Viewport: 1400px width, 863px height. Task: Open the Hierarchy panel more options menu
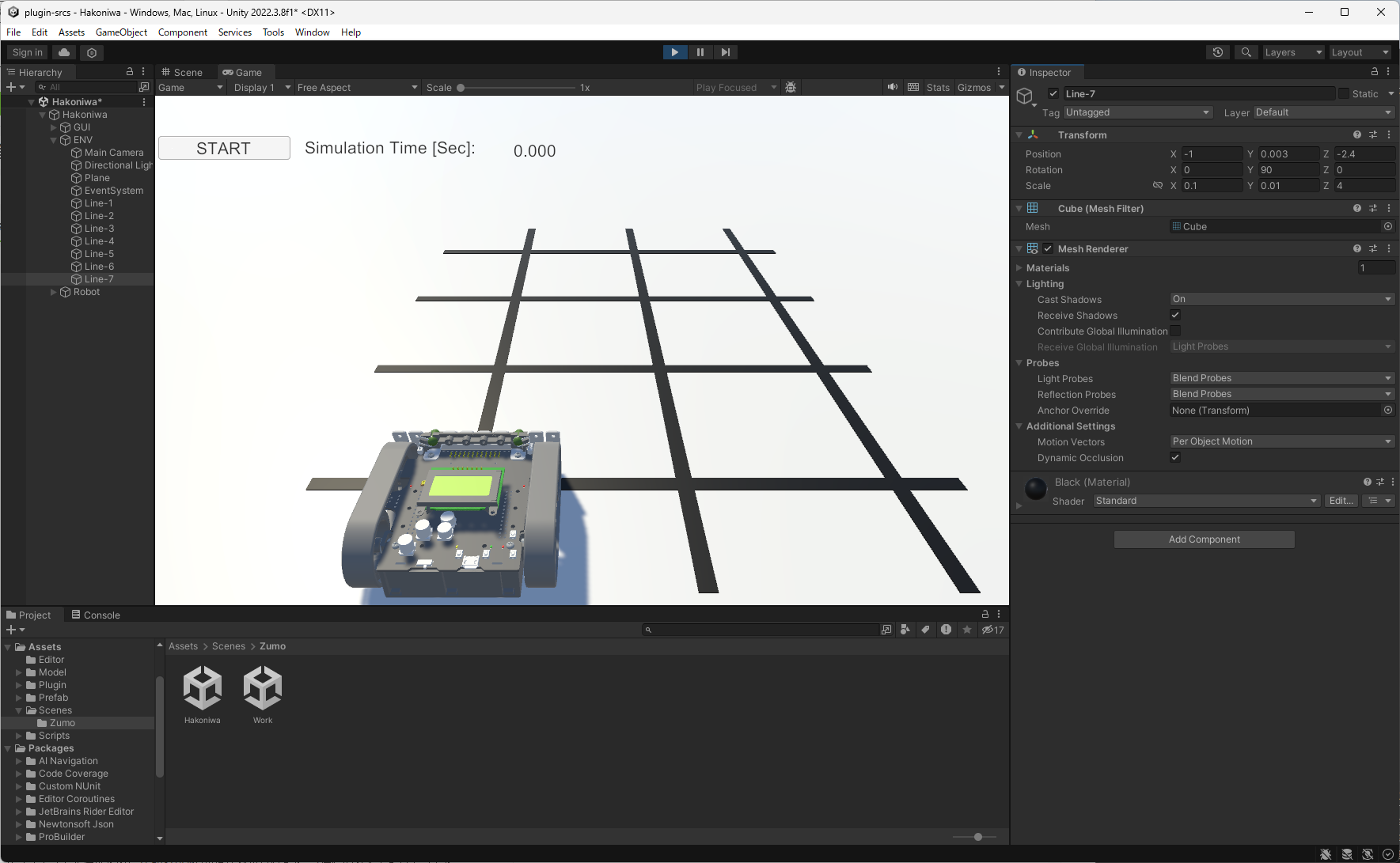coord(143,72)
